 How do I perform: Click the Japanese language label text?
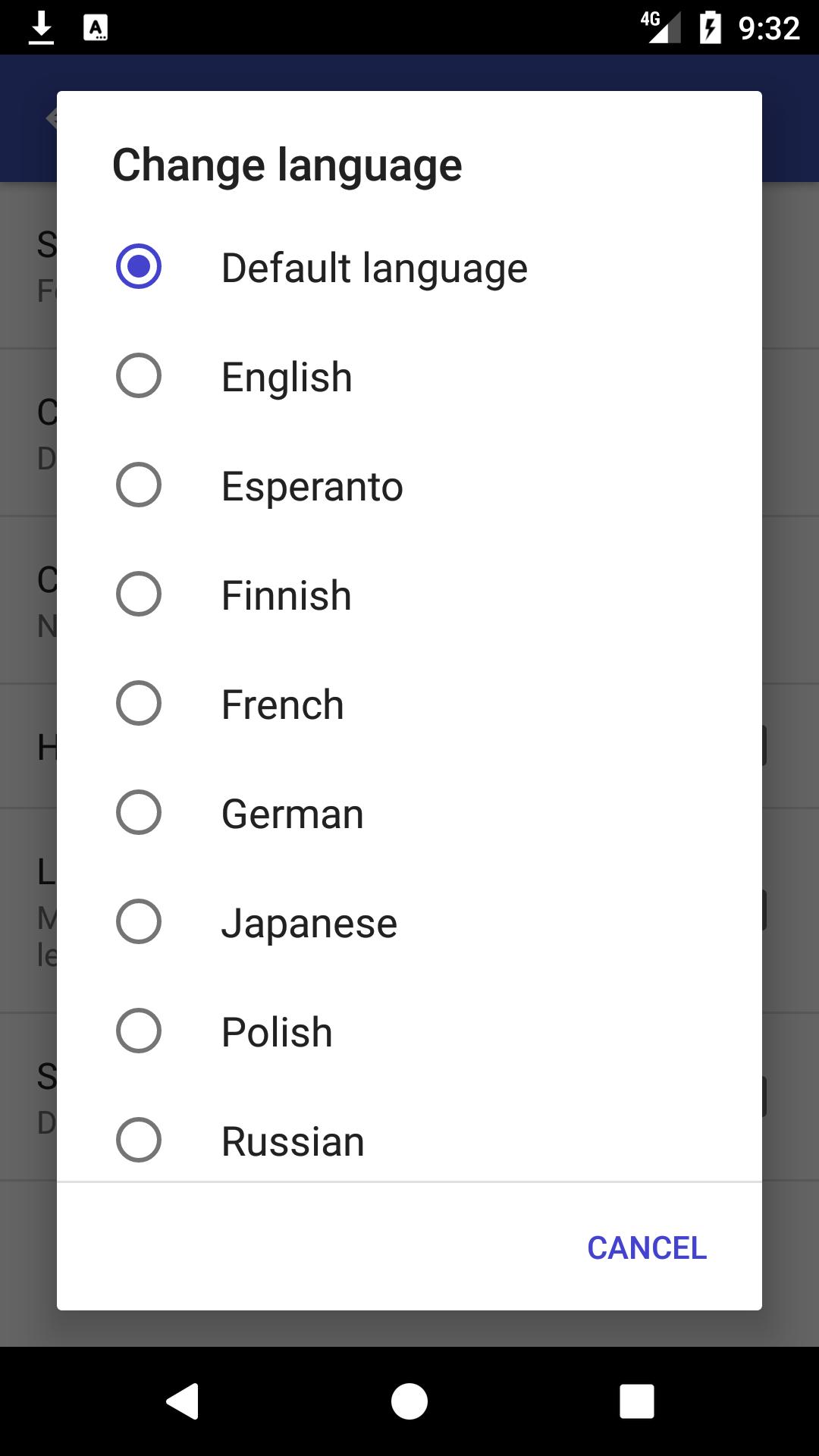(309, 924)
